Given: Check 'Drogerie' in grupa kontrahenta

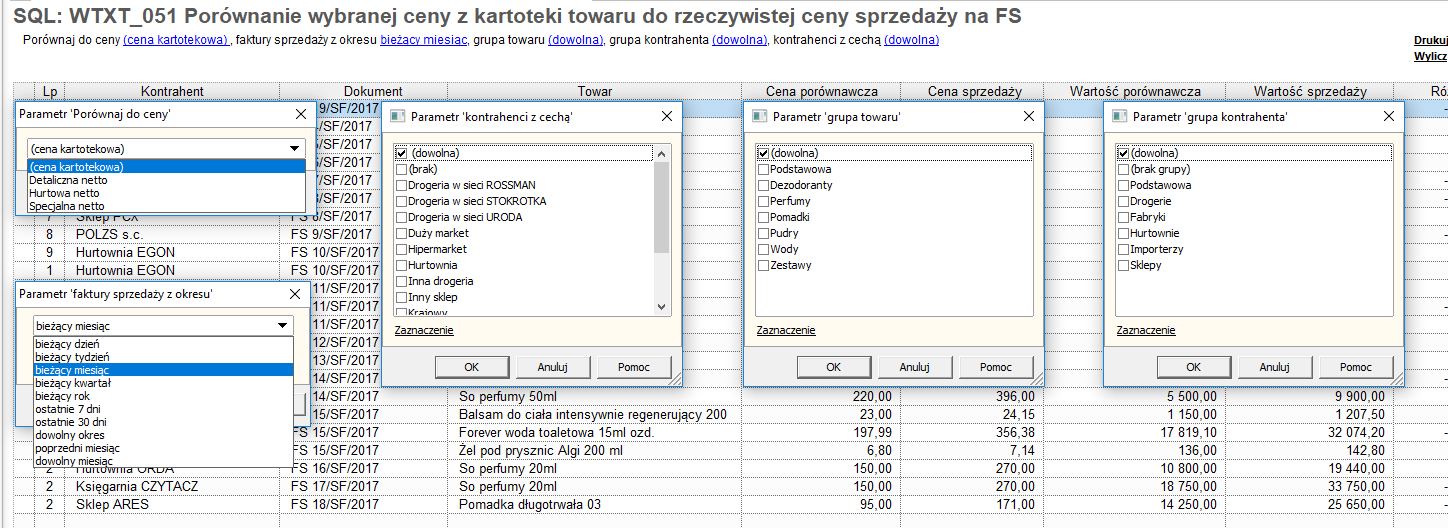Looking at the screenshot, I should point(1124,201).
